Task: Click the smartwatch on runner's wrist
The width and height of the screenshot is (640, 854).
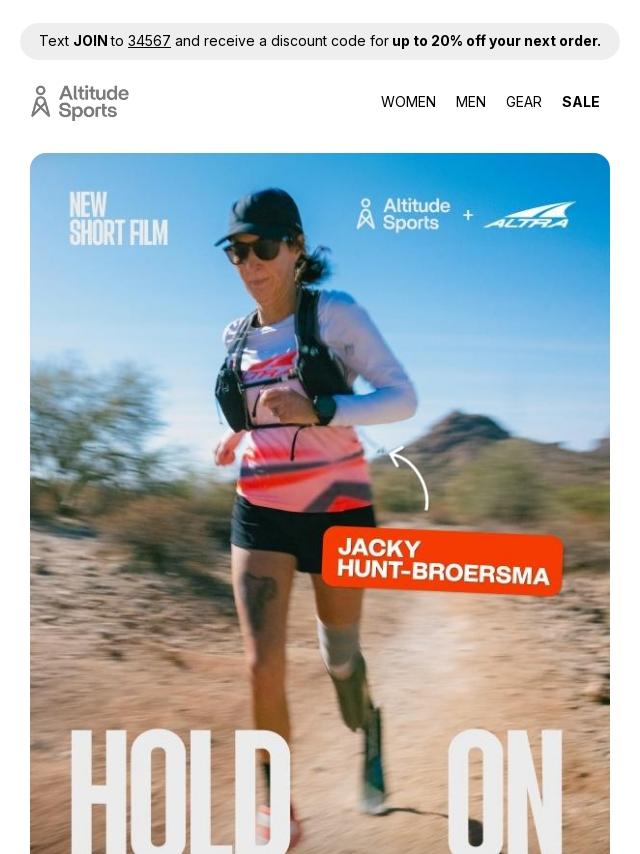Action: (x=325, y=409)
